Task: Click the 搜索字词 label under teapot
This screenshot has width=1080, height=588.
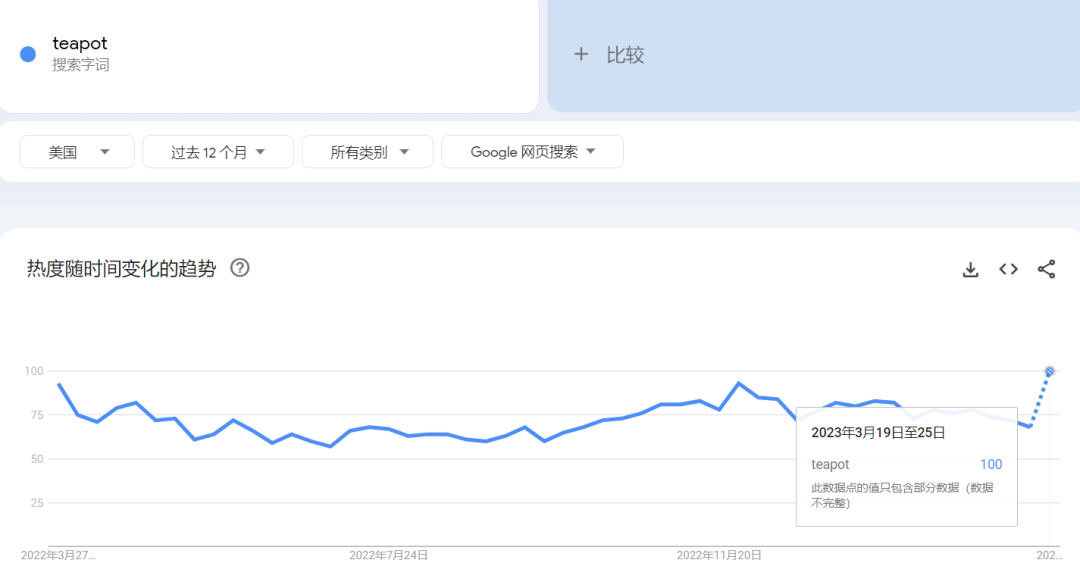Action: (81, 65)
